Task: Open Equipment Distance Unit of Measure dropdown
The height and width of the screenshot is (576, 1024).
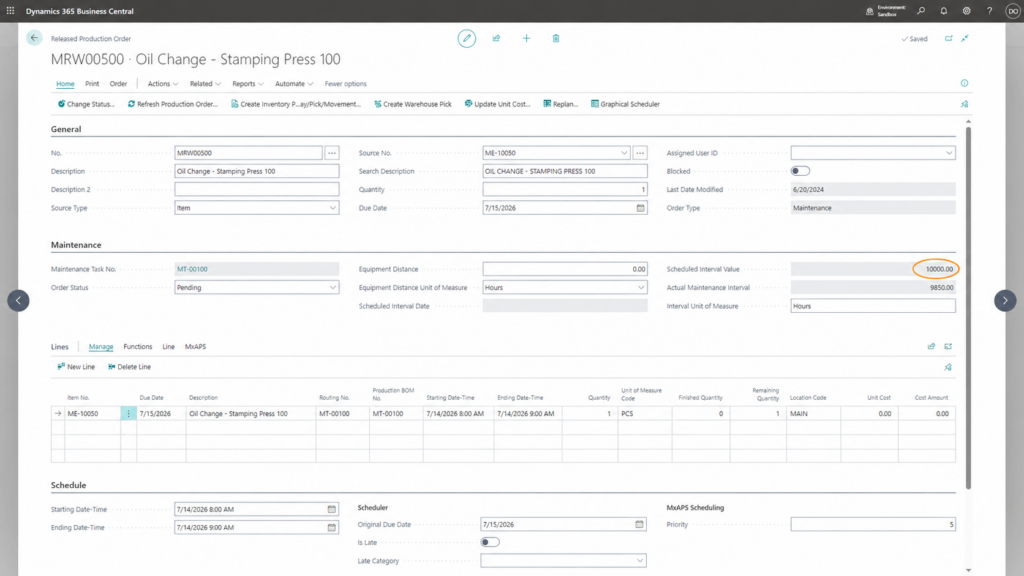Action: coord(640,287)
